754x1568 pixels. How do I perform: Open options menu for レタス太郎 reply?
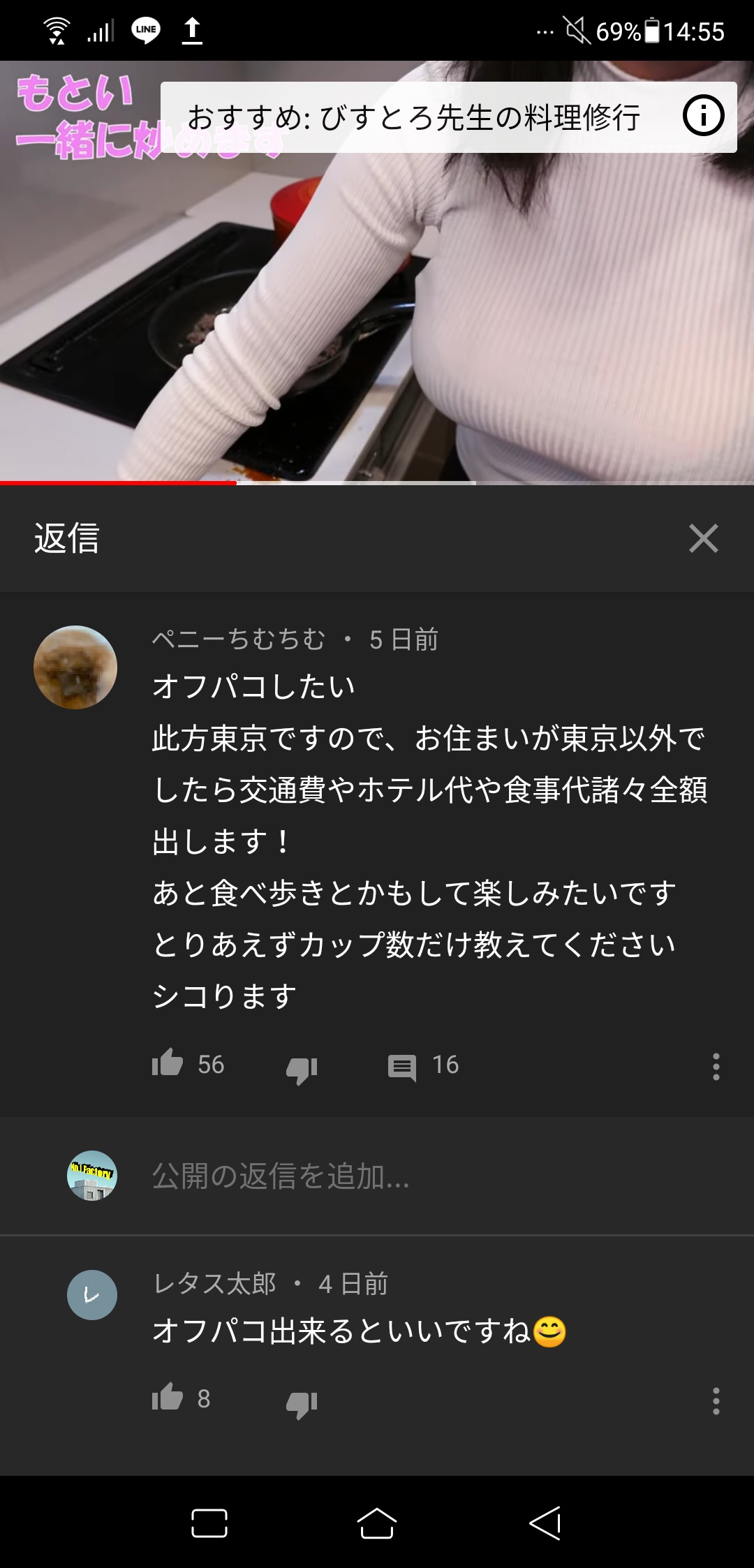coord(716,1401)
